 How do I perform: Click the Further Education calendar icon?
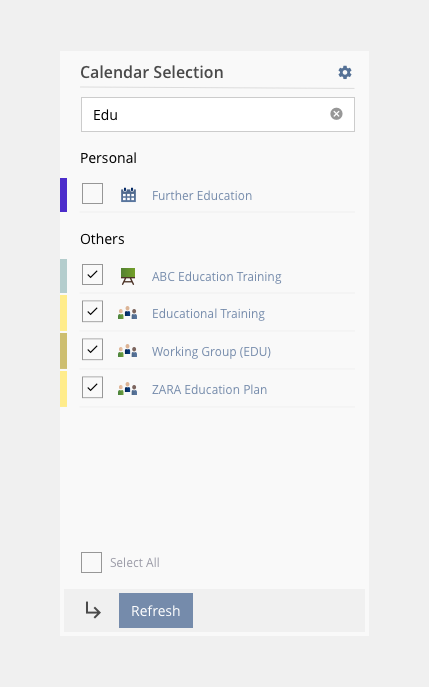point(128,195)
